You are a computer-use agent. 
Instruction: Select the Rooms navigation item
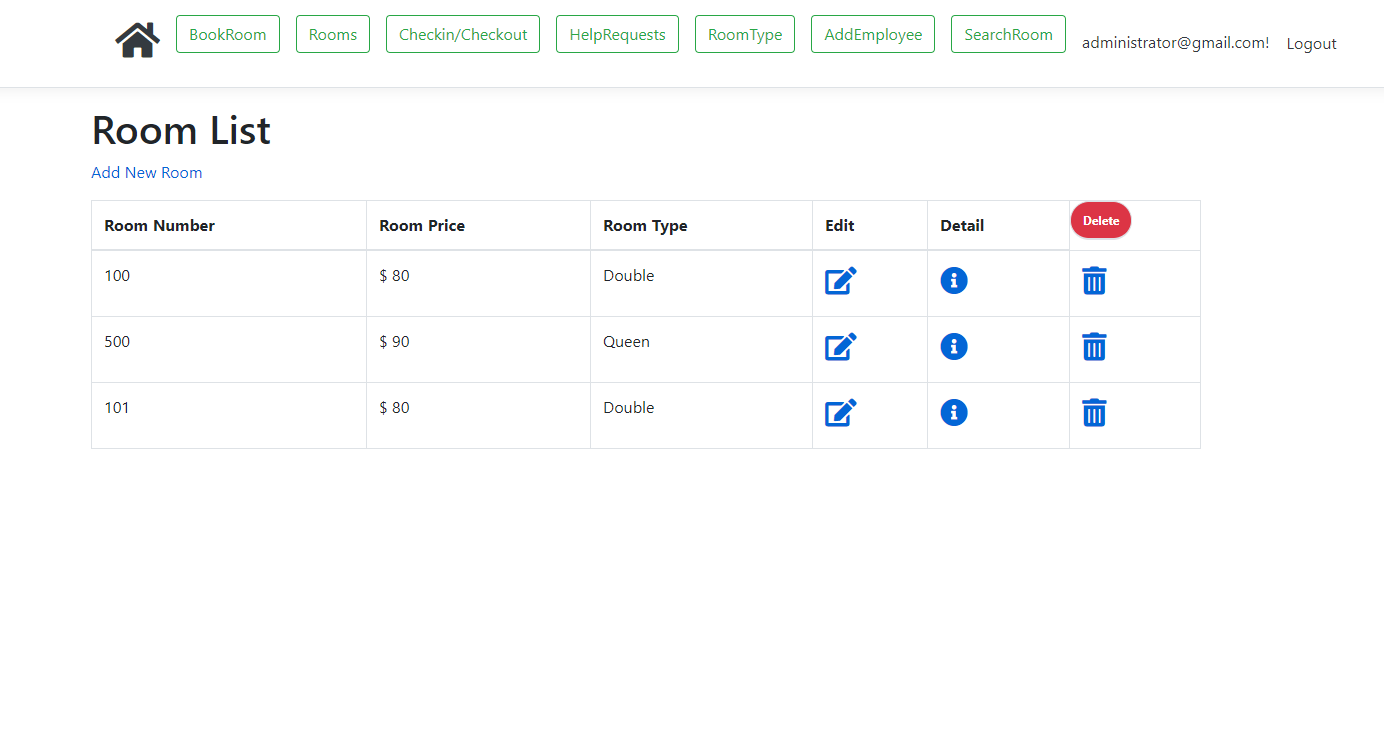332,33
